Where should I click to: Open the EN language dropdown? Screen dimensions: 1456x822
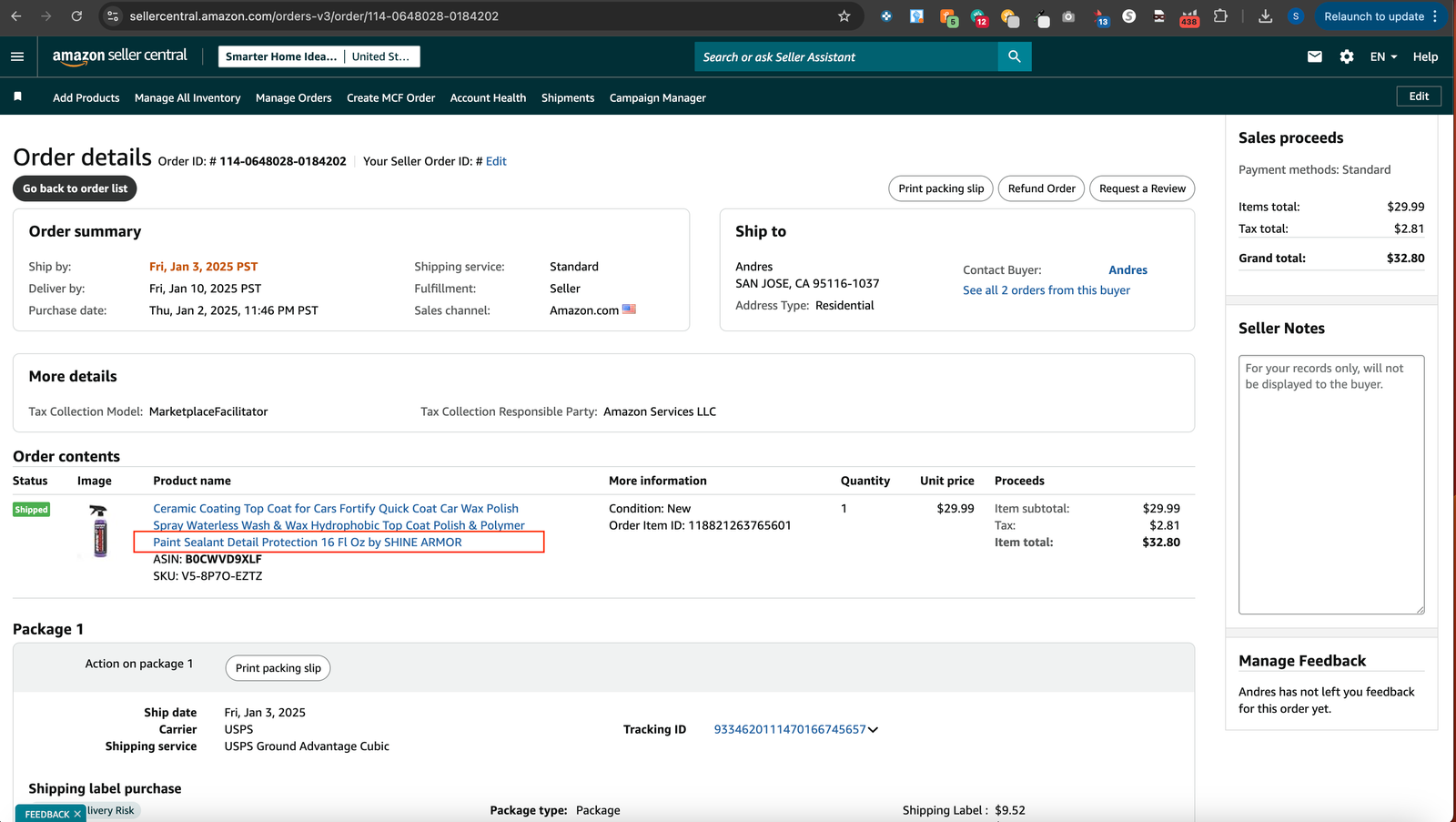1383,56
